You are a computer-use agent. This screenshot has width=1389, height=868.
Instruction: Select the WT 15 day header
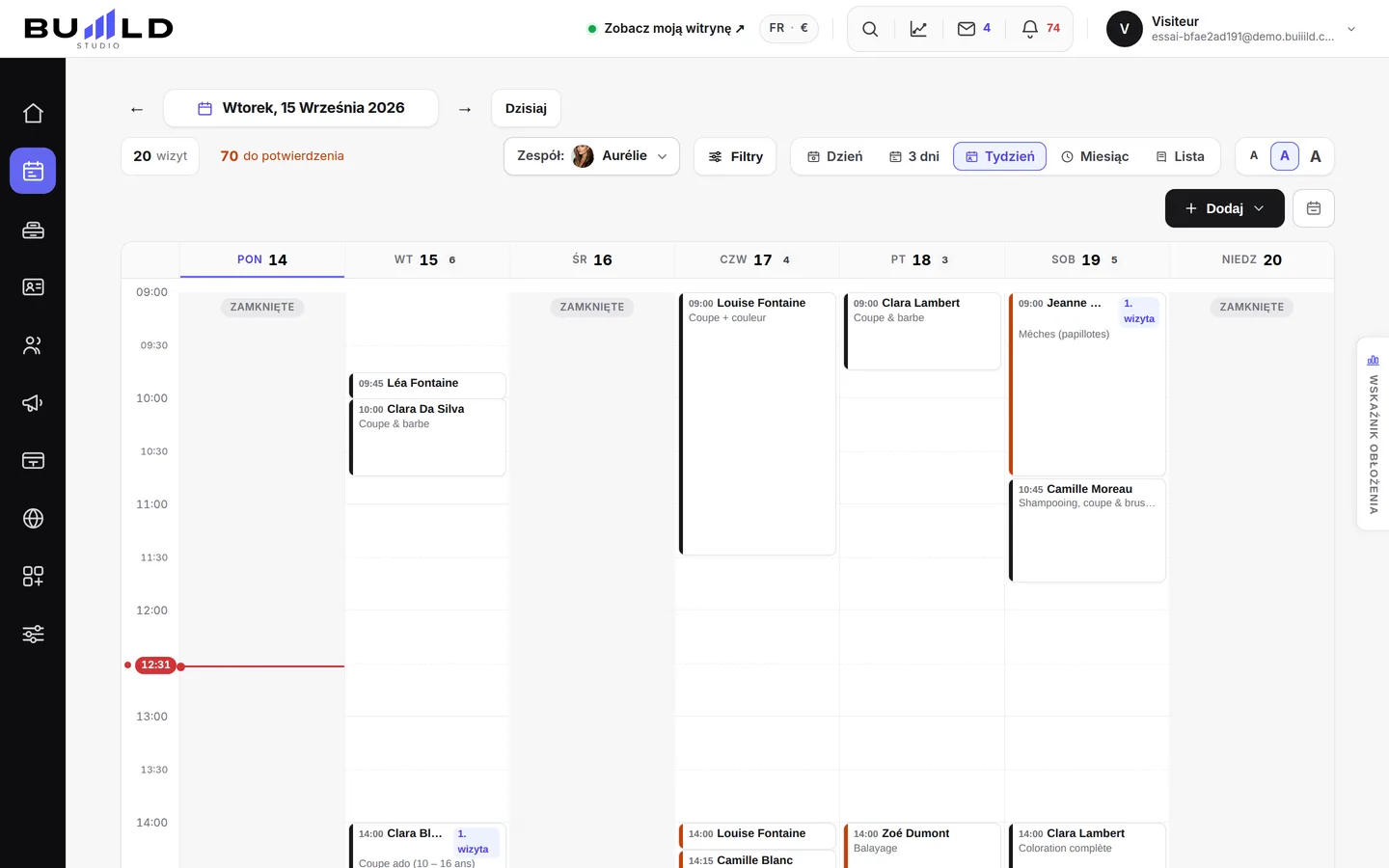tap(427, 260)
